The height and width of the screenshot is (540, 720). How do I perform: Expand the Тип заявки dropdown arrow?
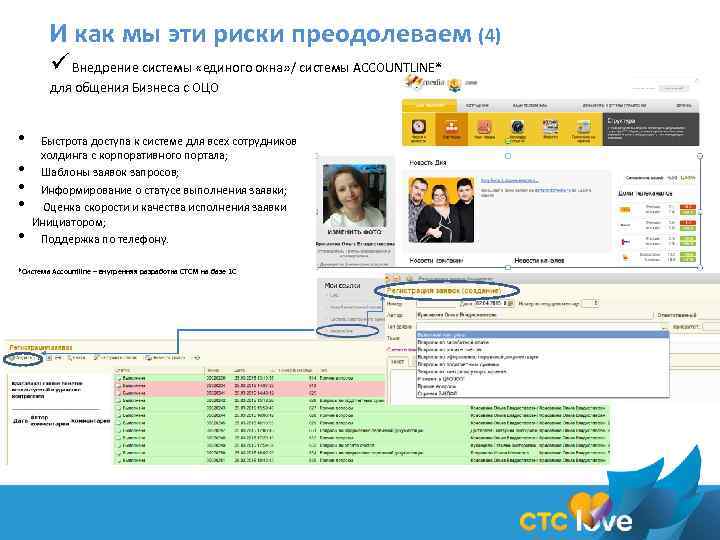click(x=664, y=327)
